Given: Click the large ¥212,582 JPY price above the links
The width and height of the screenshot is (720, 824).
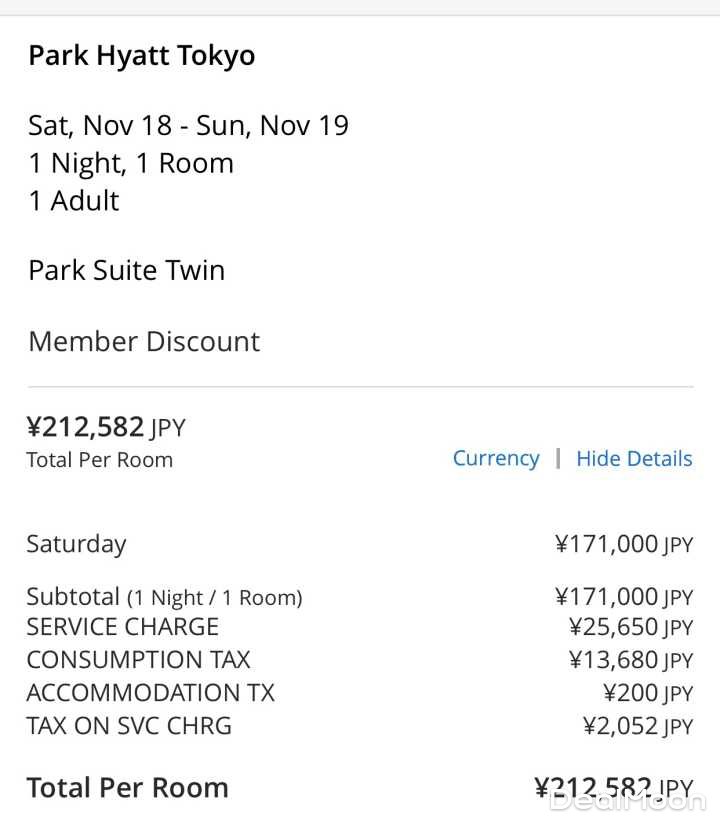Looking at the screenshot, I should point(105,427).
